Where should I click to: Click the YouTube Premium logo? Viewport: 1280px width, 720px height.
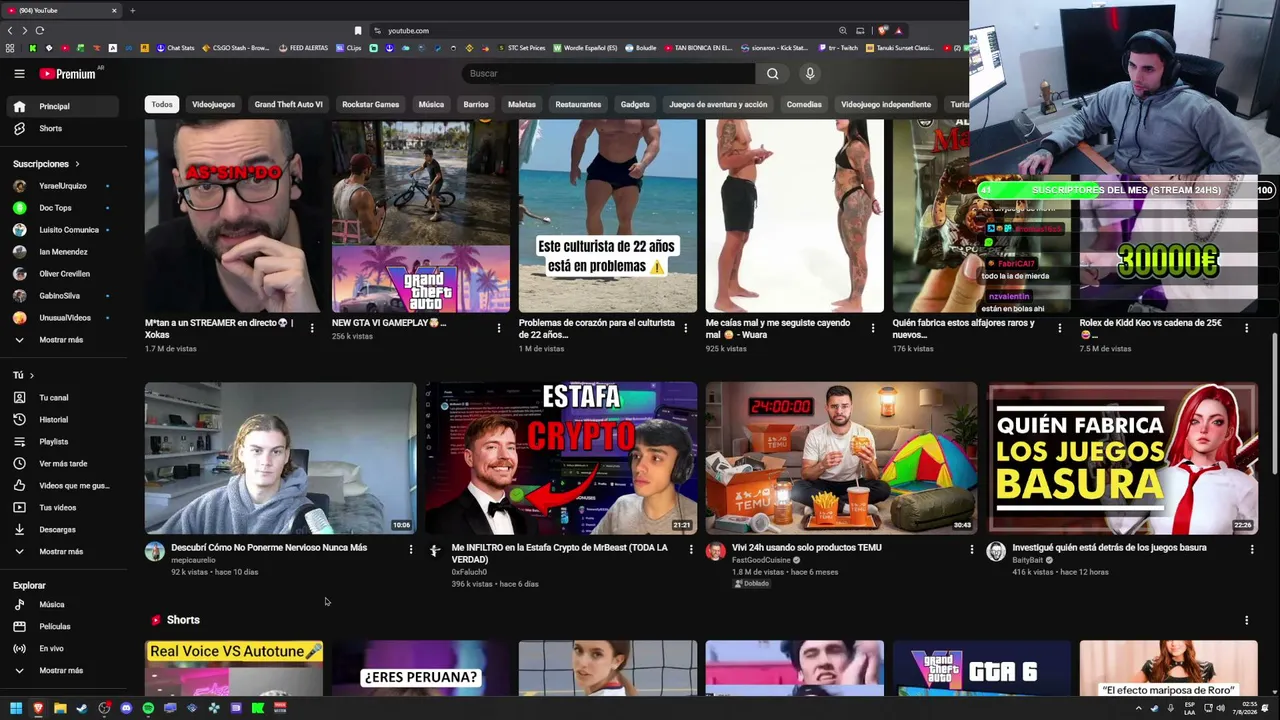tap(68, 74)
